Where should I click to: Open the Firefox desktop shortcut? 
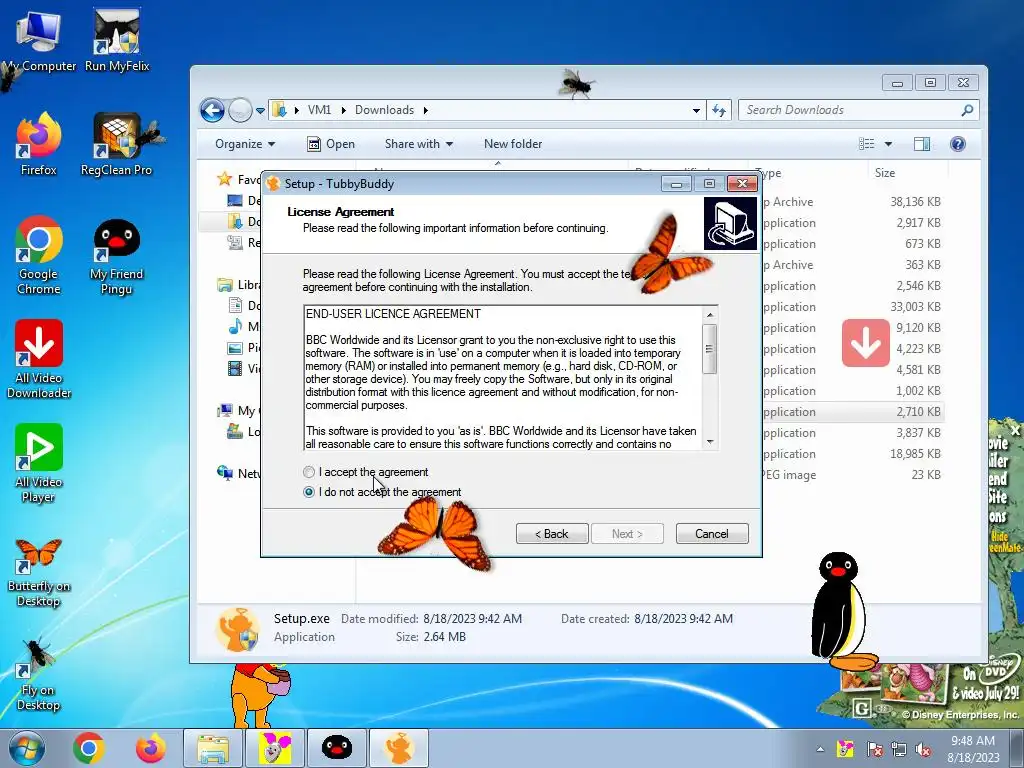coord(39,144)
